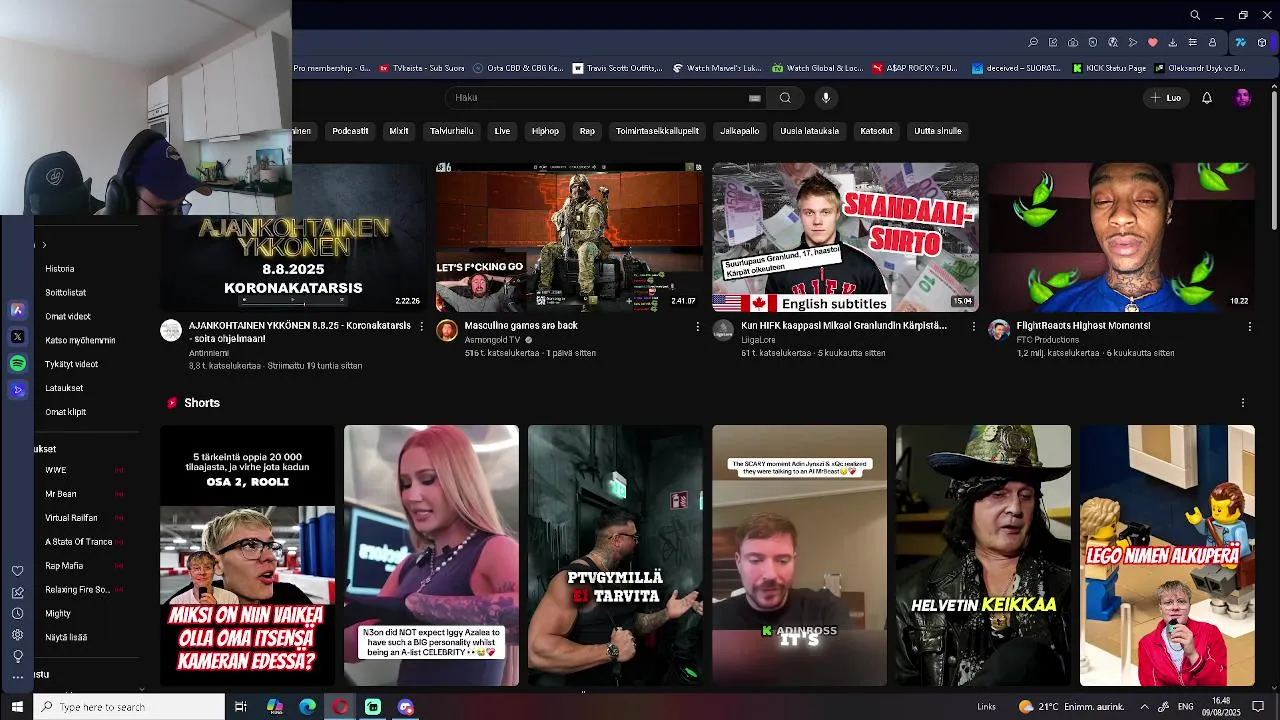Open options menu for Ajankohtainen Ykkönen video

[x=421, y=327]
